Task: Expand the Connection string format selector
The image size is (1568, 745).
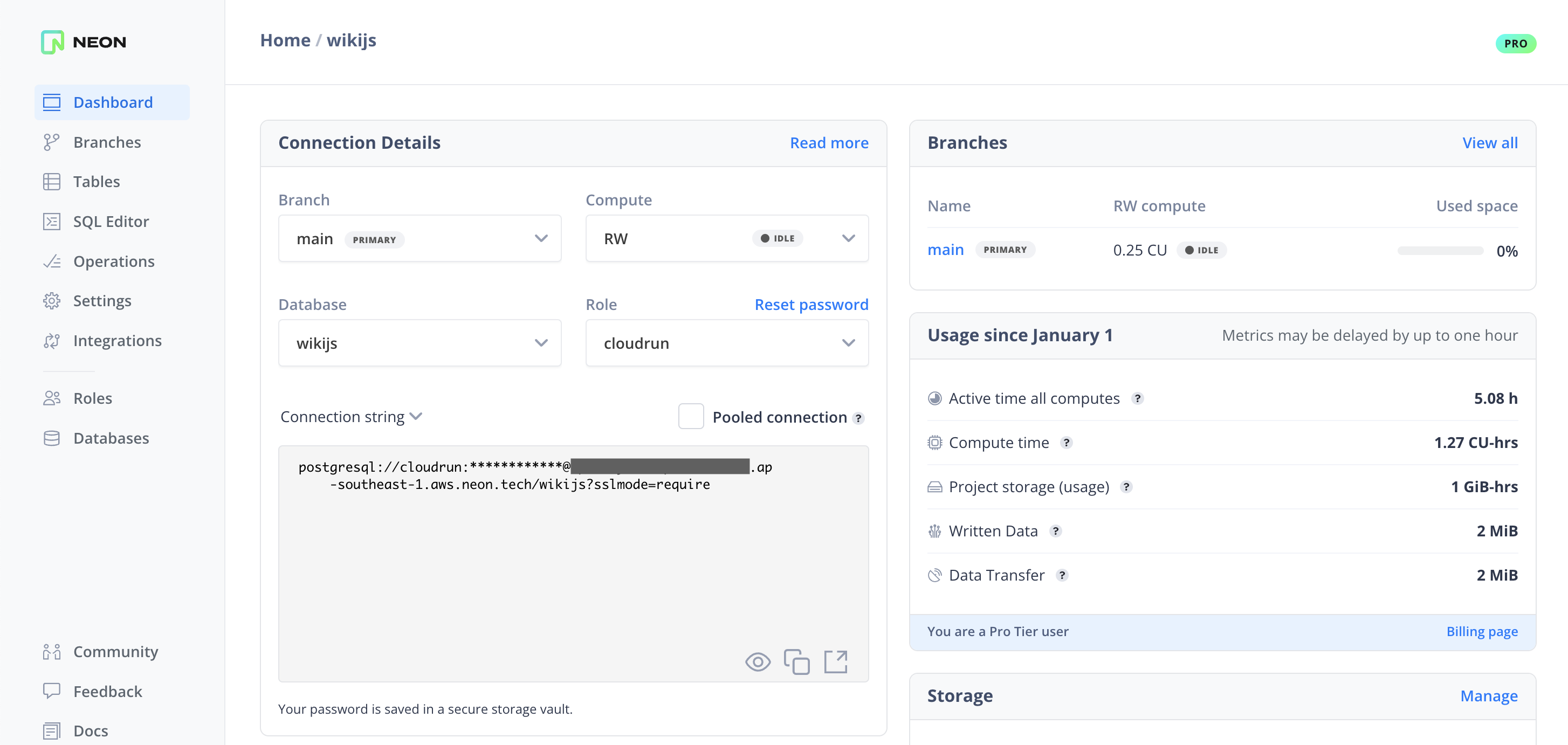Action: tap(351, 417)
